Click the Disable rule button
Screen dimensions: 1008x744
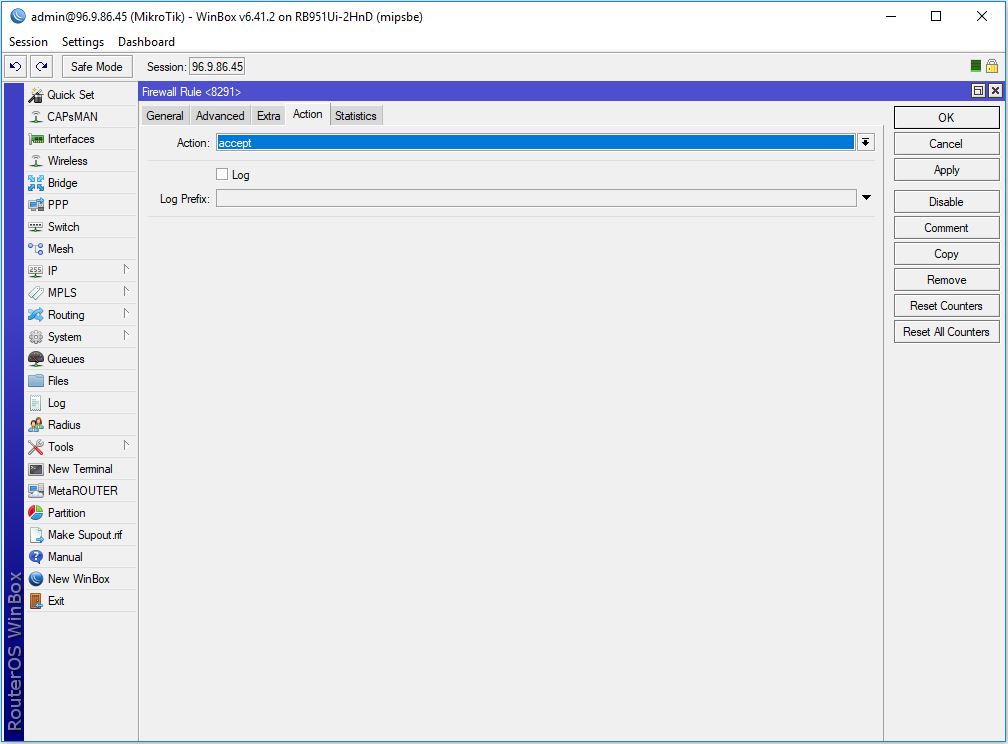click(x=946, y=202)
